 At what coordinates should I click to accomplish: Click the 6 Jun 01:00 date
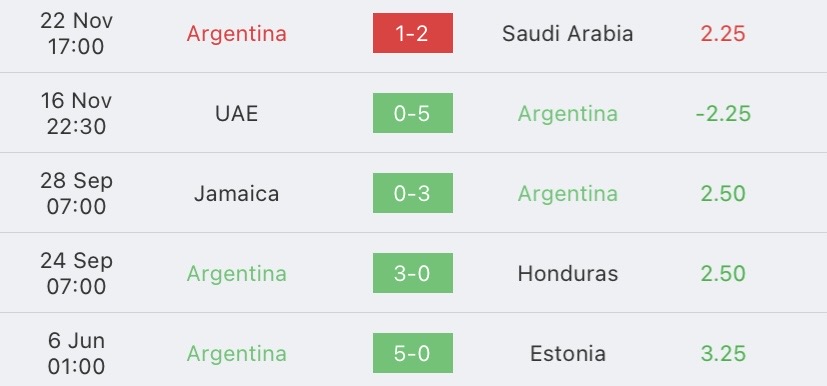click(x=76, y=353)
